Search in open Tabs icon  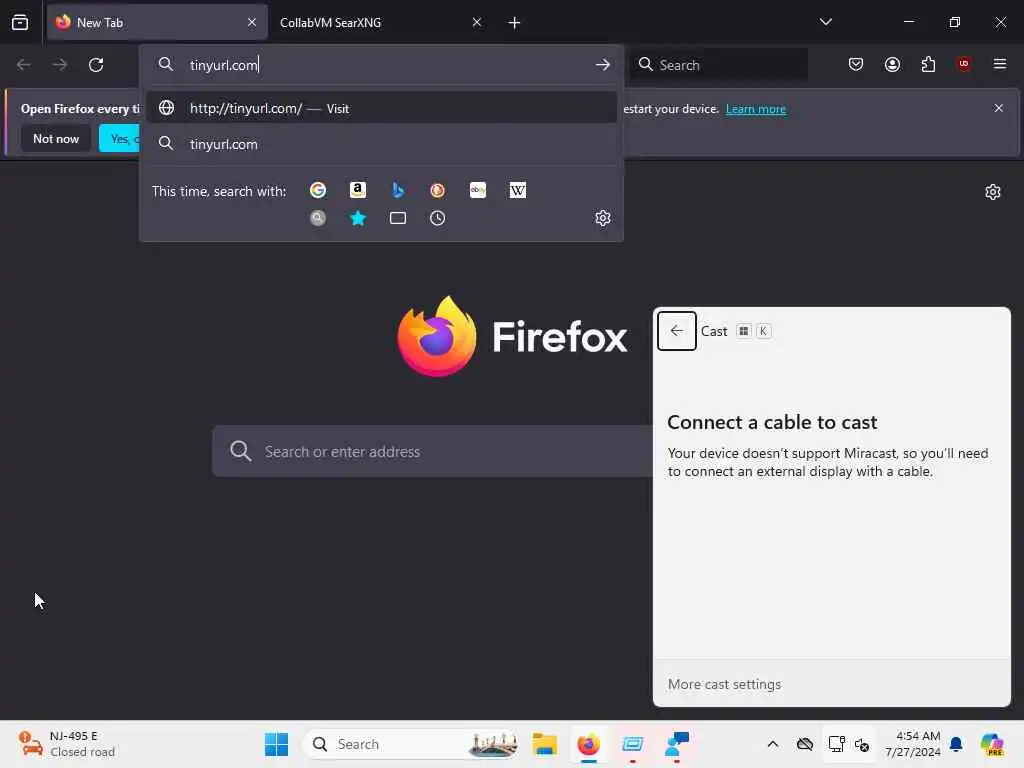[398, 218]
